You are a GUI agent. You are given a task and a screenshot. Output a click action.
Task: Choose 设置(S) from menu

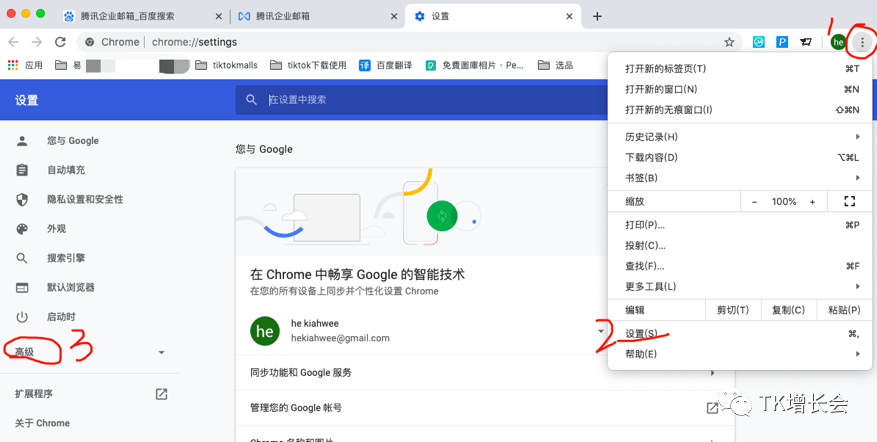click(739, 334)
